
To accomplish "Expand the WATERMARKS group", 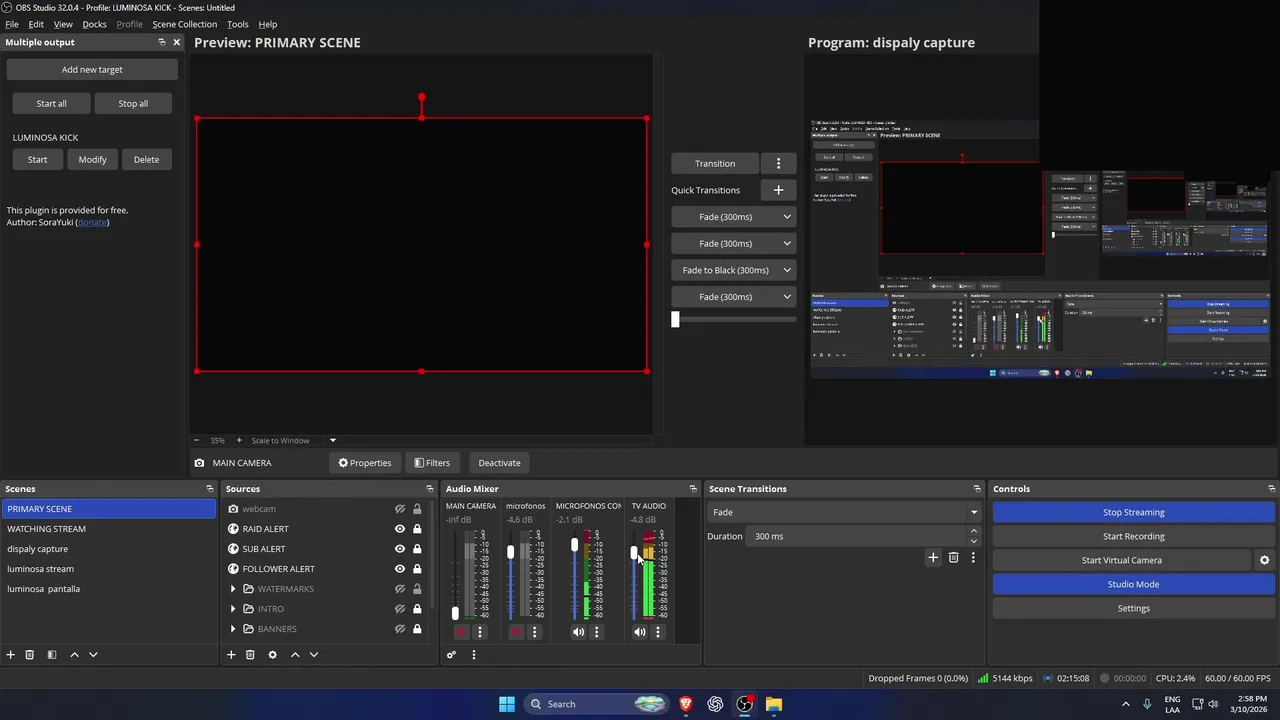I will [233, 589].
